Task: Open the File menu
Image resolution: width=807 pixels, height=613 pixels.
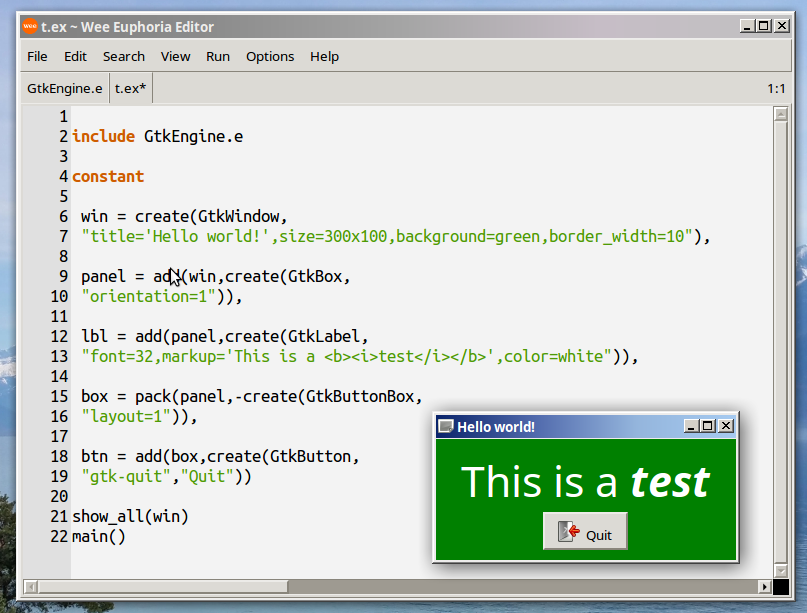Action: (x=37, y=57)
